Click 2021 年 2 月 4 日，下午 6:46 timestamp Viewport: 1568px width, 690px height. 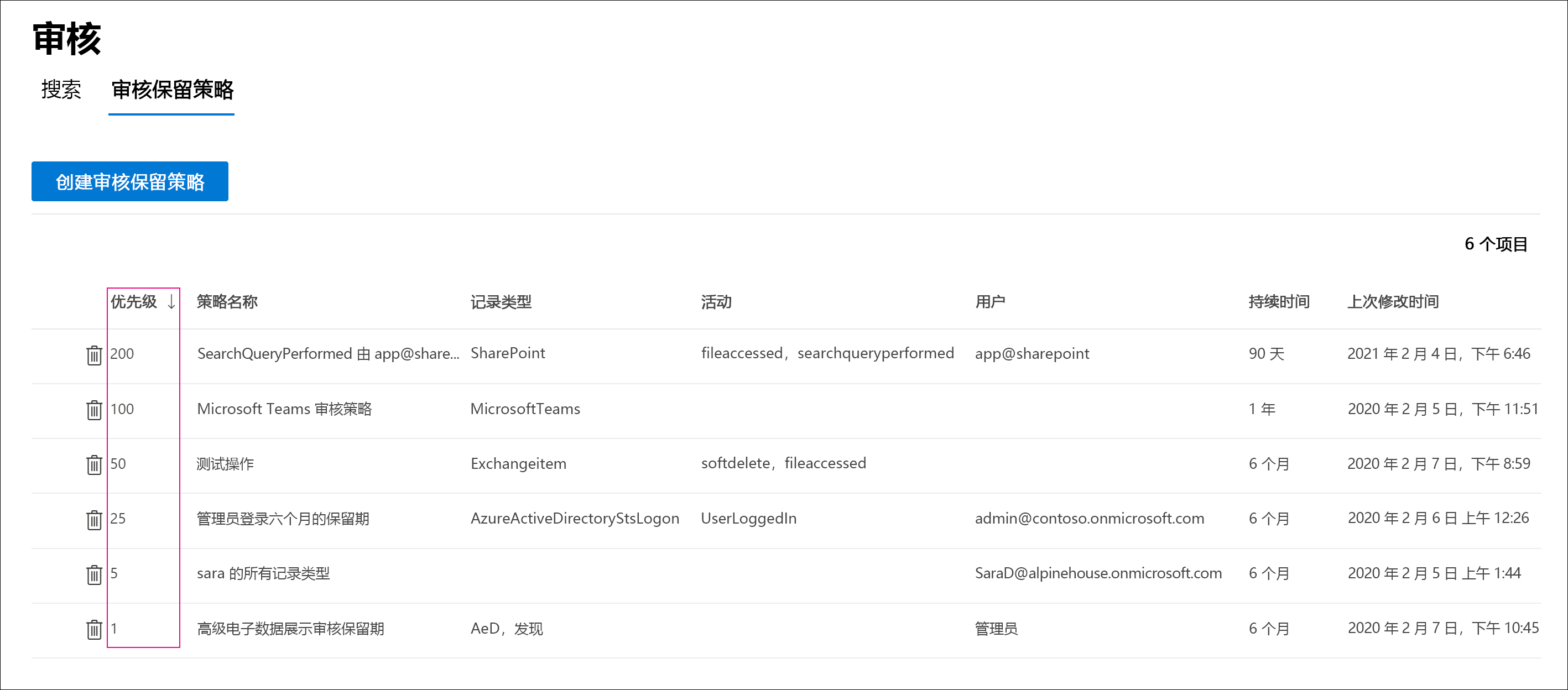[x=1439, y=353]
